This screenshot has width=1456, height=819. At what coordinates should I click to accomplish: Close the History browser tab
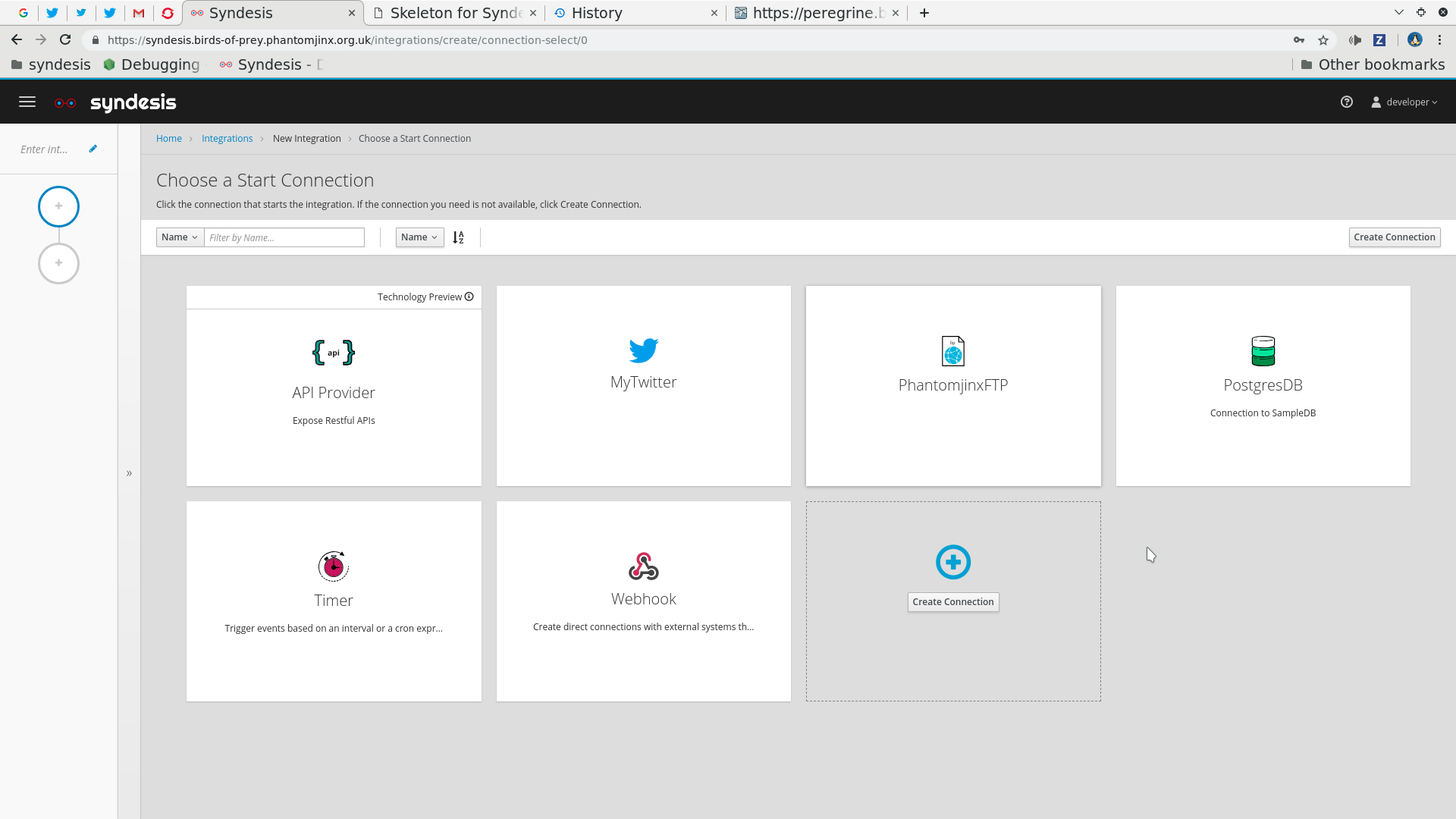(x=714, y=13)
